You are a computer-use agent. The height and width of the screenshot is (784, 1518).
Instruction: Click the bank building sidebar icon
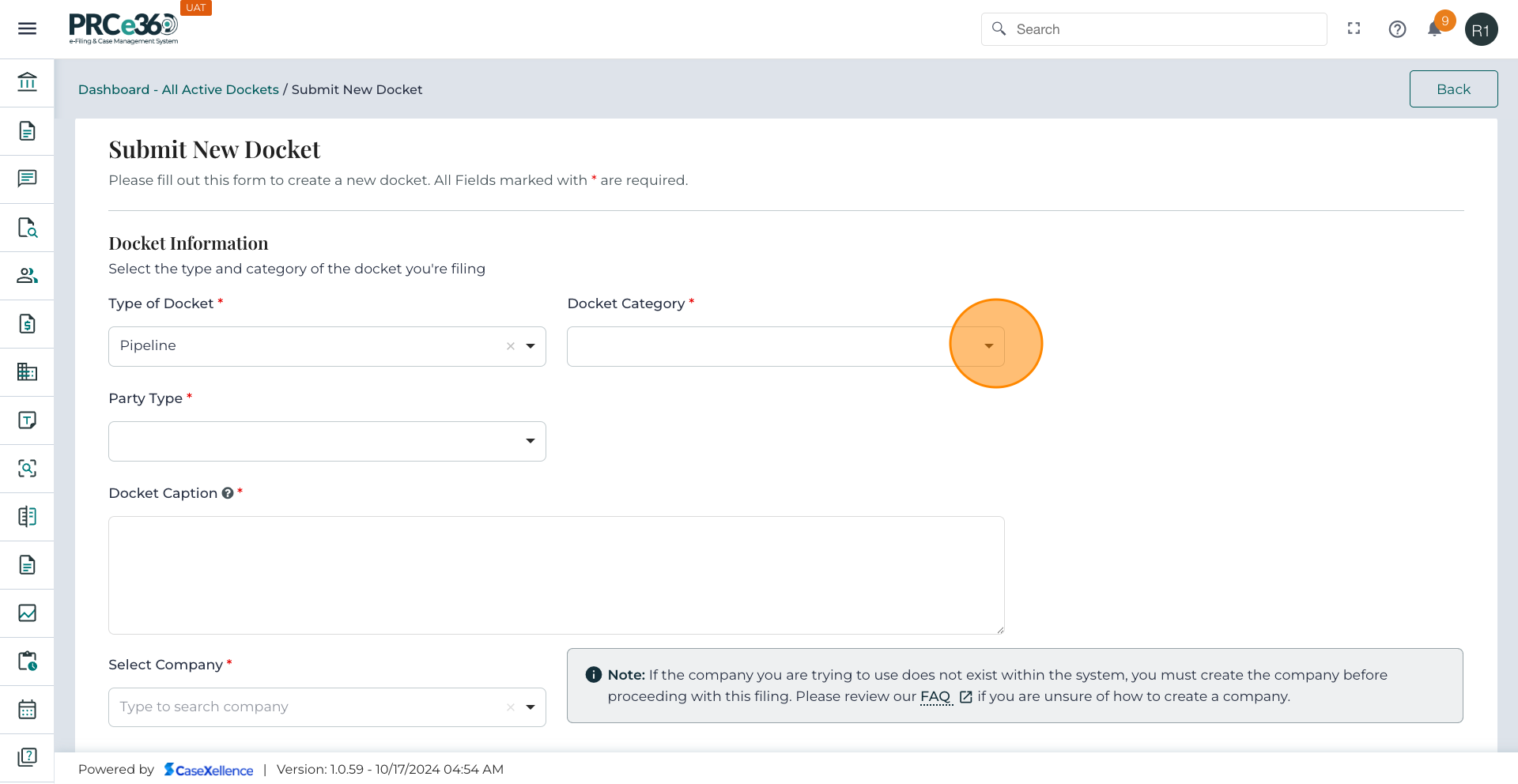(27, 82)
